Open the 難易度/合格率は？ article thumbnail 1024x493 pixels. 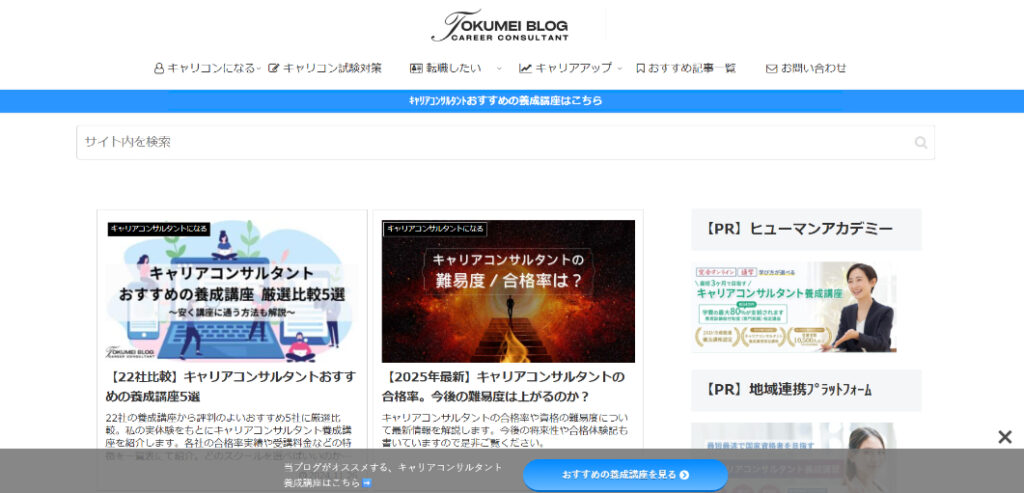coord(508,290)
